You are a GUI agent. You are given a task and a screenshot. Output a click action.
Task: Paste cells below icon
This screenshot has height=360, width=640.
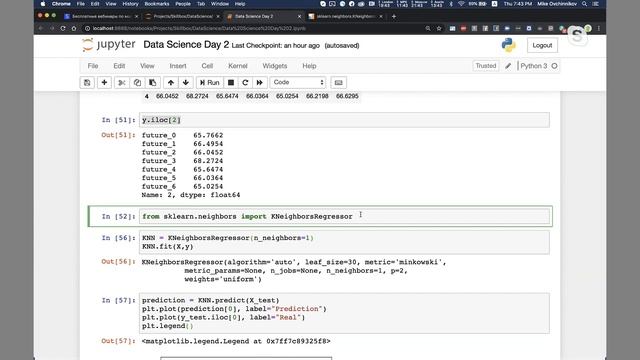click(x=152, y=82)
